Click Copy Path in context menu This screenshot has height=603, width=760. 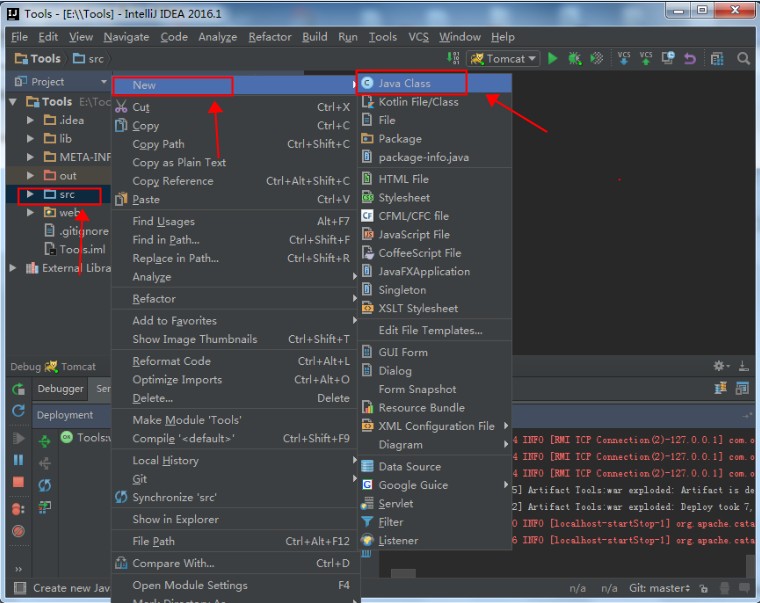235,144
